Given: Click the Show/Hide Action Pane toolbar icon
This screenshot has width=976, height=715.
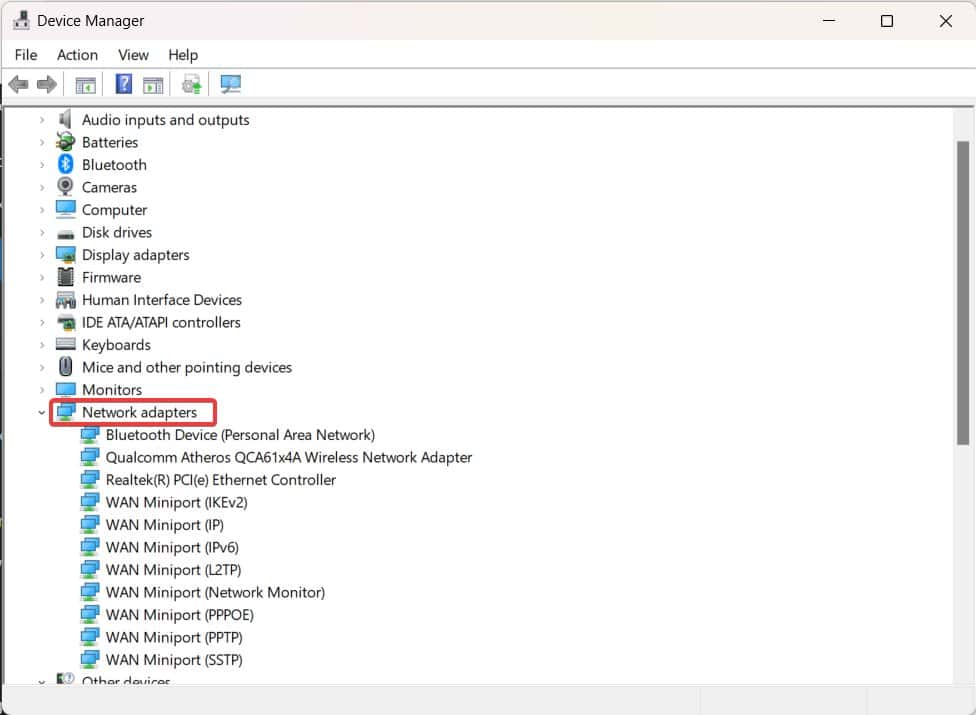Looking at the screenshot, I should pyautogui.click(x=153, y=85).
